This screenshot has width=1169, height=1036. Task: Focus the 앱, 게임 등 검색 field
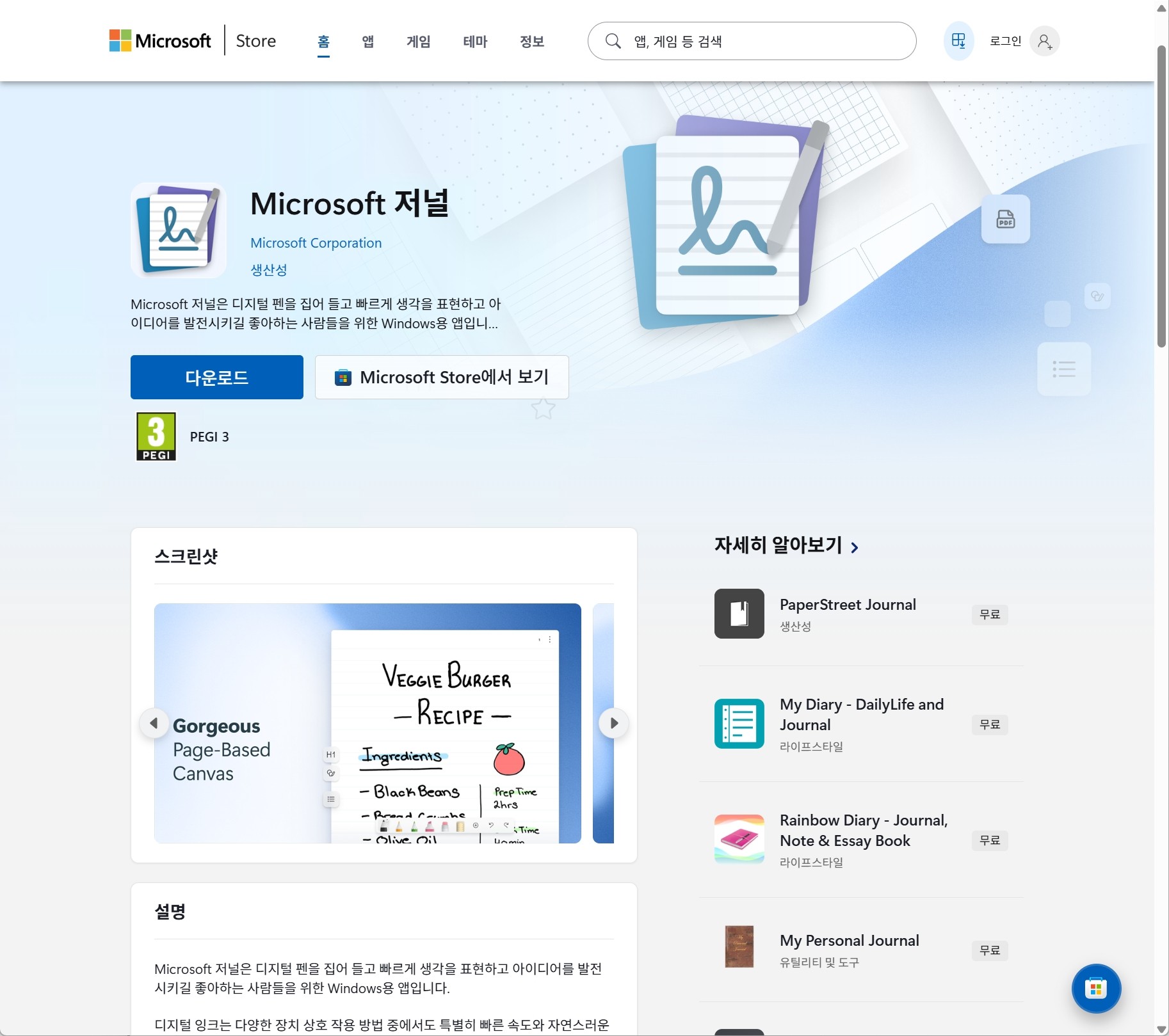(x=752, y=41)
